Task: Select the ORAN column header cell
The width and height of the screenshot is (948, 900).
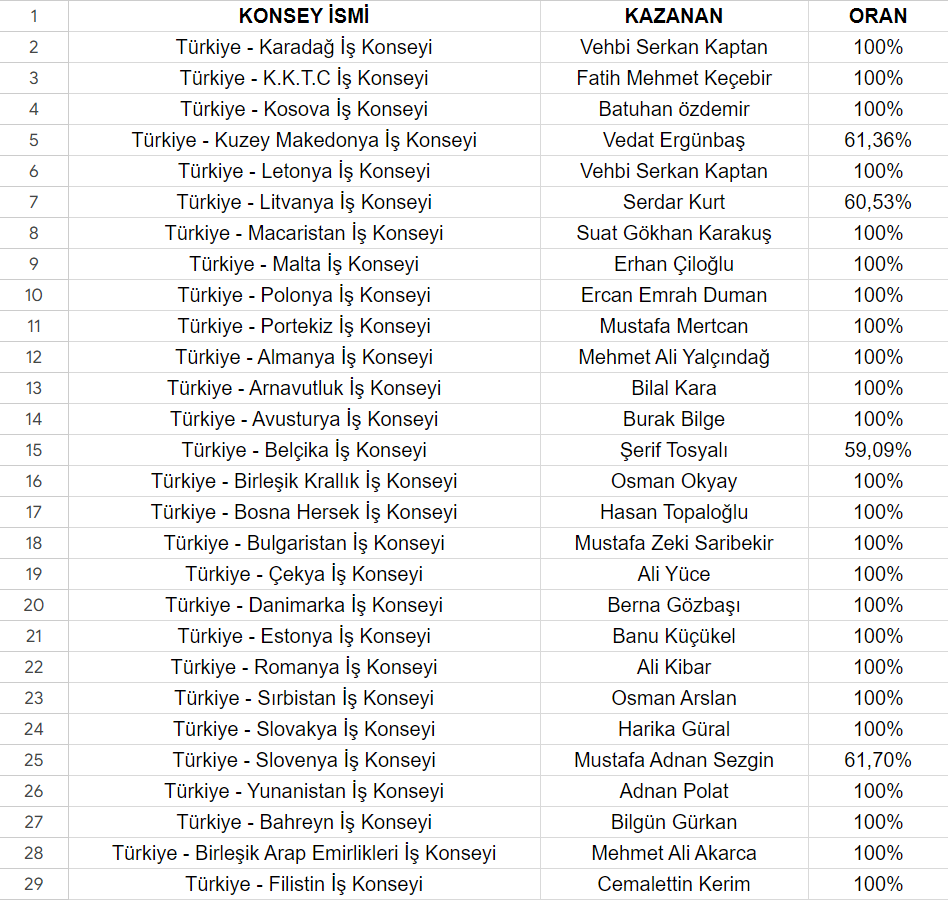Action: click(878, 16)
